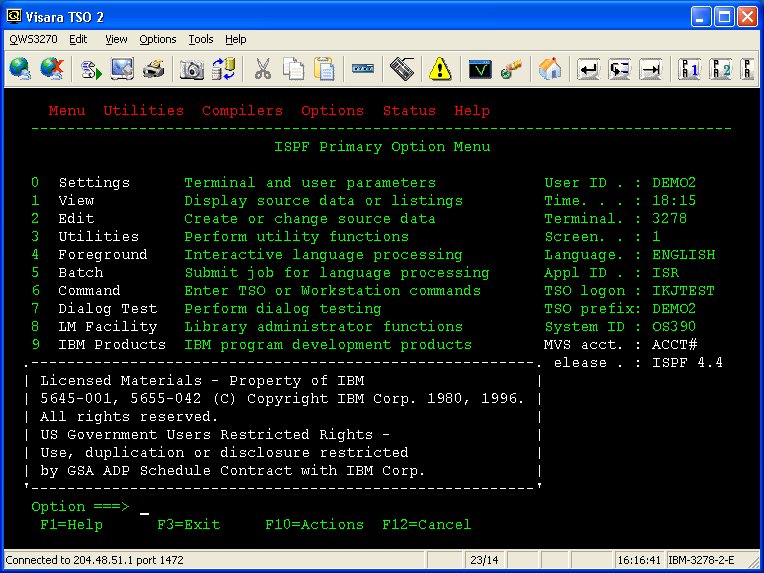Select red Compilers action bar item
The image size is (764, 573).
(242, 111)
